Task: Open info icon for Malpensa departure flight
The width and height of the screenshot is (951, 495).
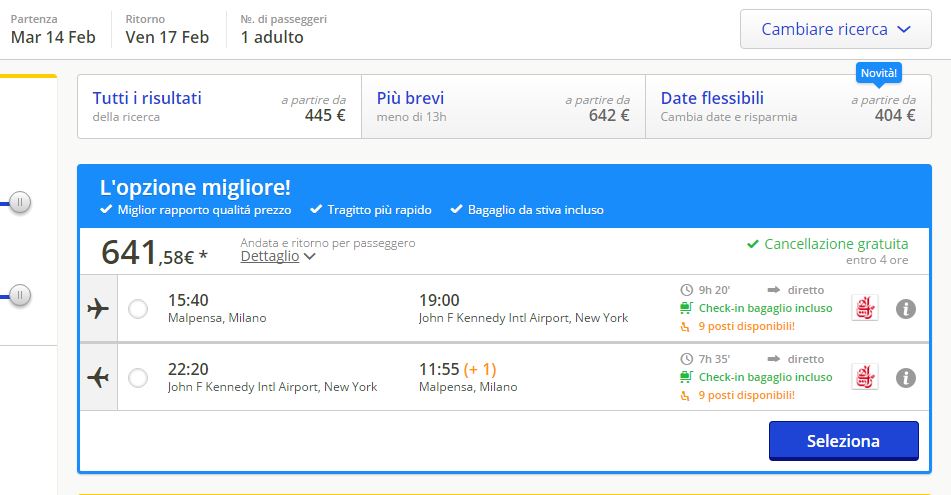Action: (906, 309)
